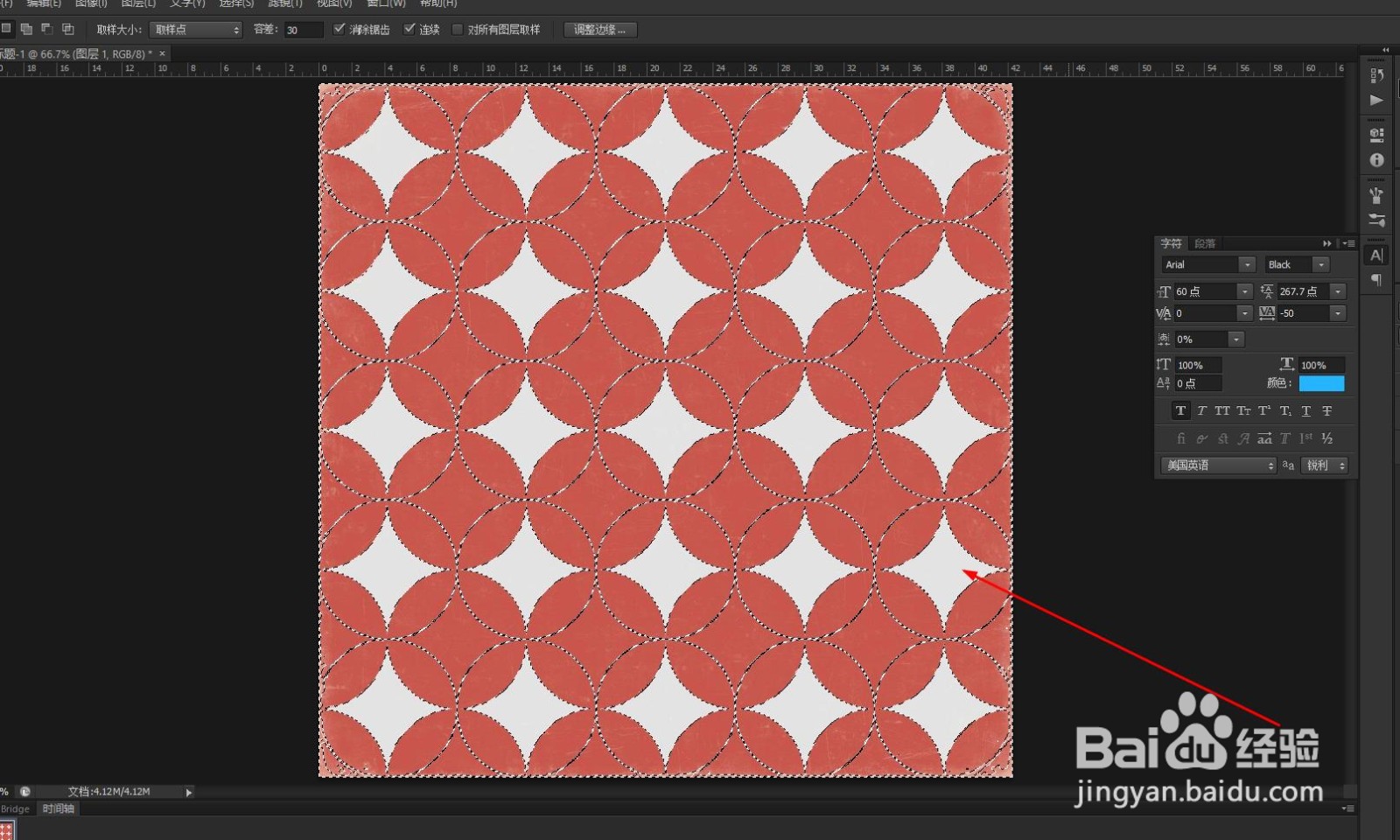Apply small caps (Tт) text style
Viewport: 1400px width, 840px height.
[x=1243, y=410]
